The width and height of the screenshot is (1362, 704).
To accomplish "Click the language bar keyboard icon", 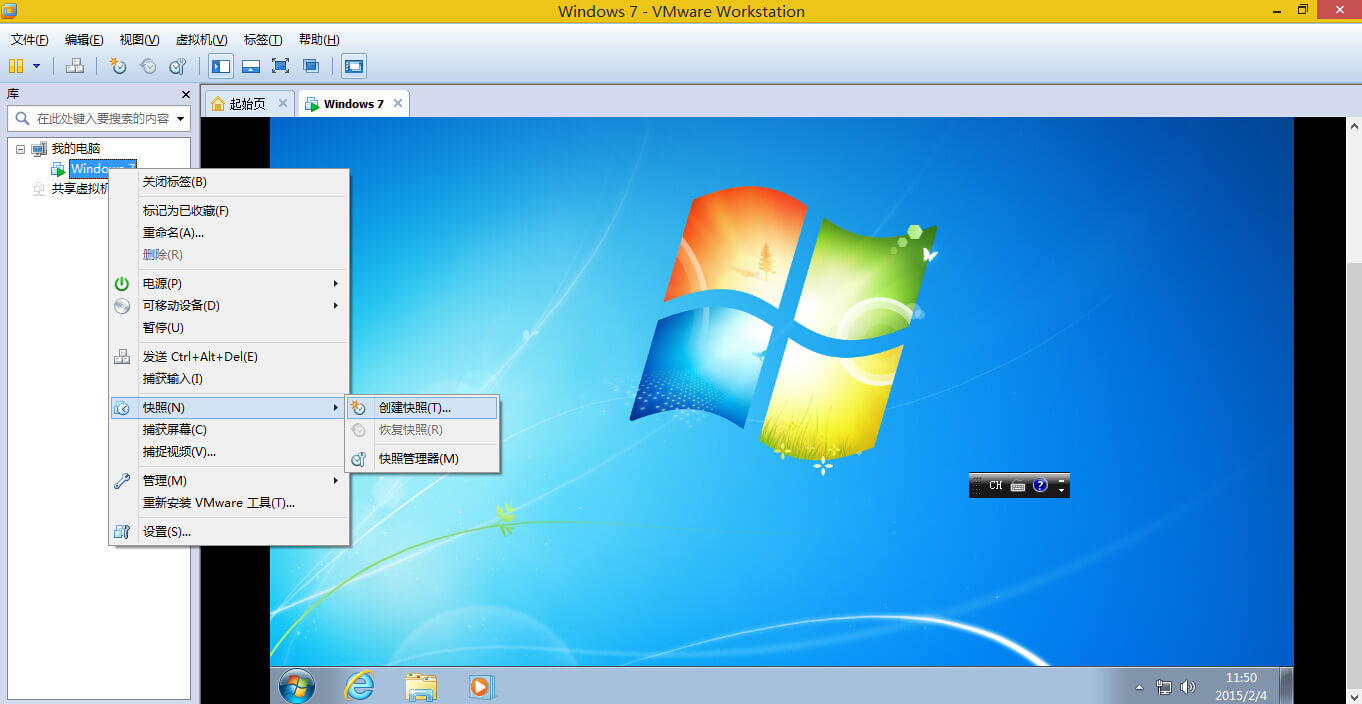I will pyautogui.click(x=1018, y=486).
